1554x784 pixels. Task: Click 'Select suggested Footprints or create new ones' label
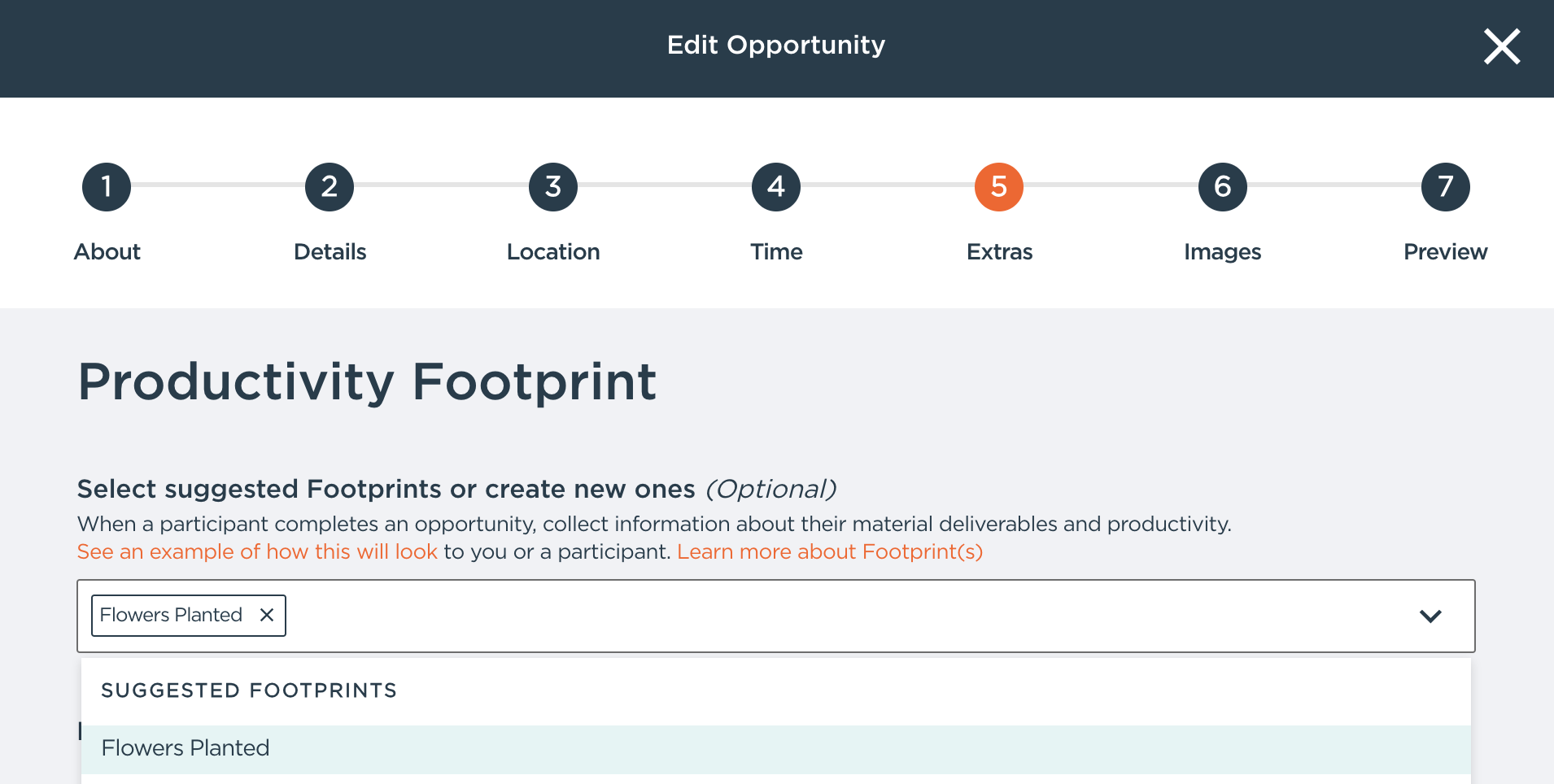(386, 489)
